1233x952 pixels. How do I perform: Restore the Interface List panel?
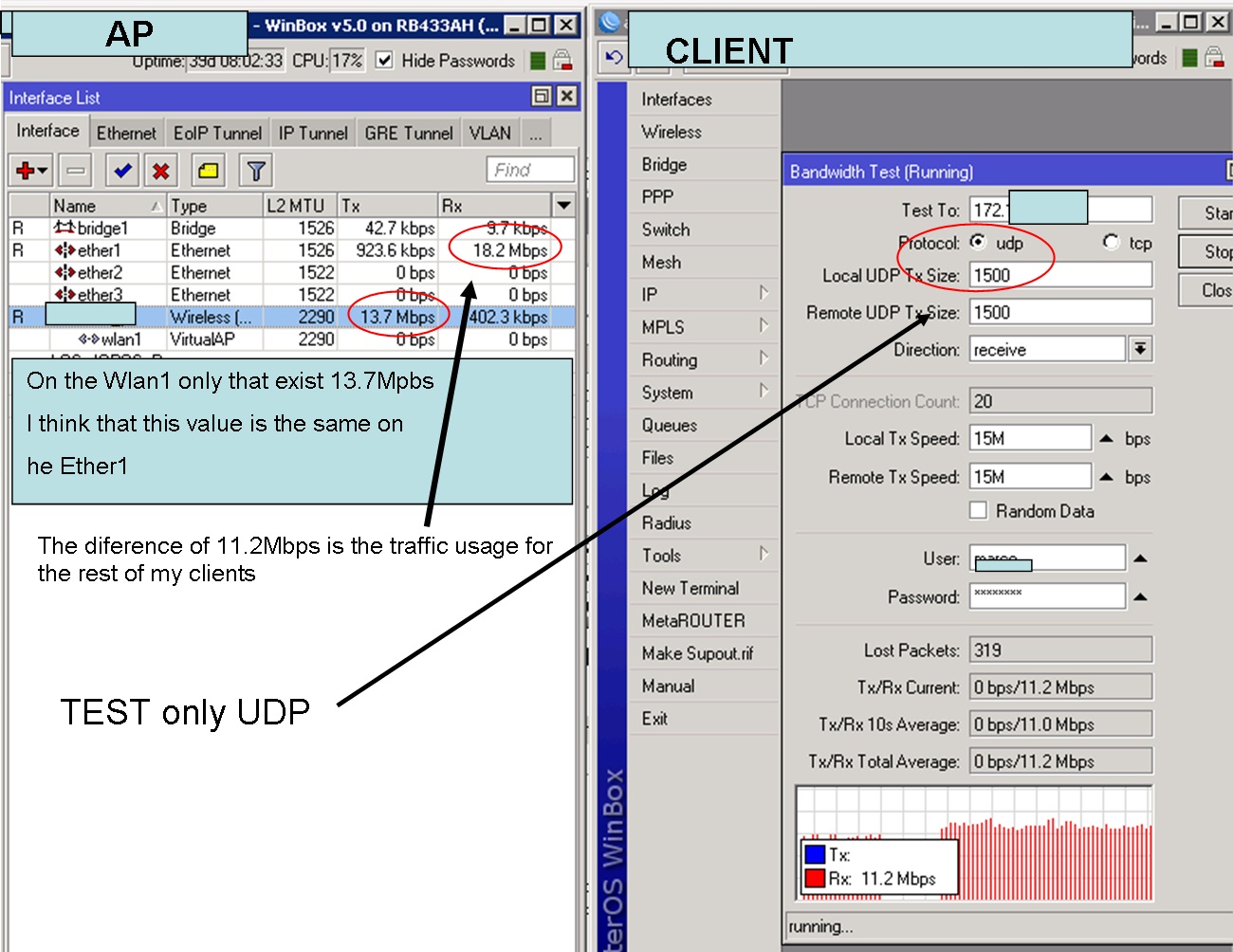tap(542, 96)
